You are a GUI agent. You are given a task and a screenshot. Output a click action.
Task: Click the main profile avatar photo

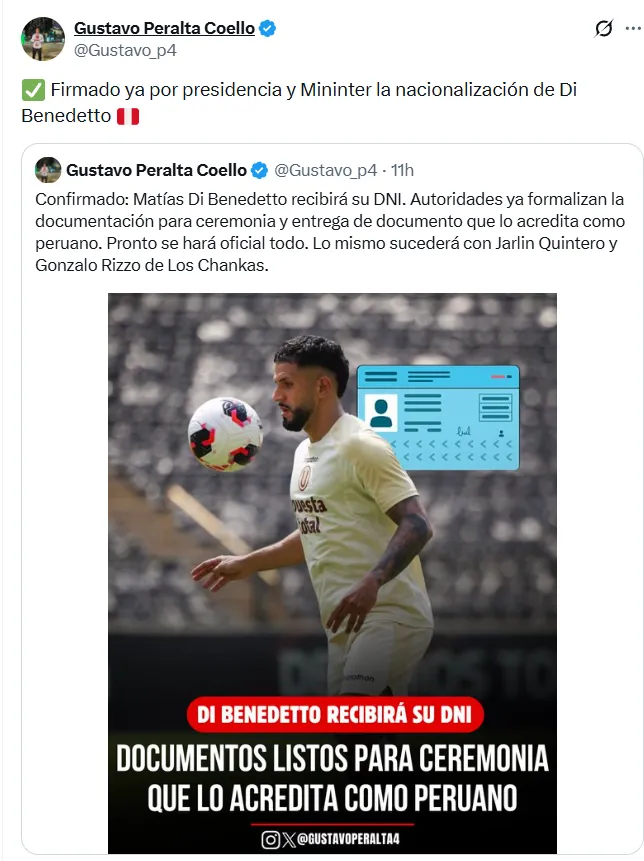tap(43, 39)
